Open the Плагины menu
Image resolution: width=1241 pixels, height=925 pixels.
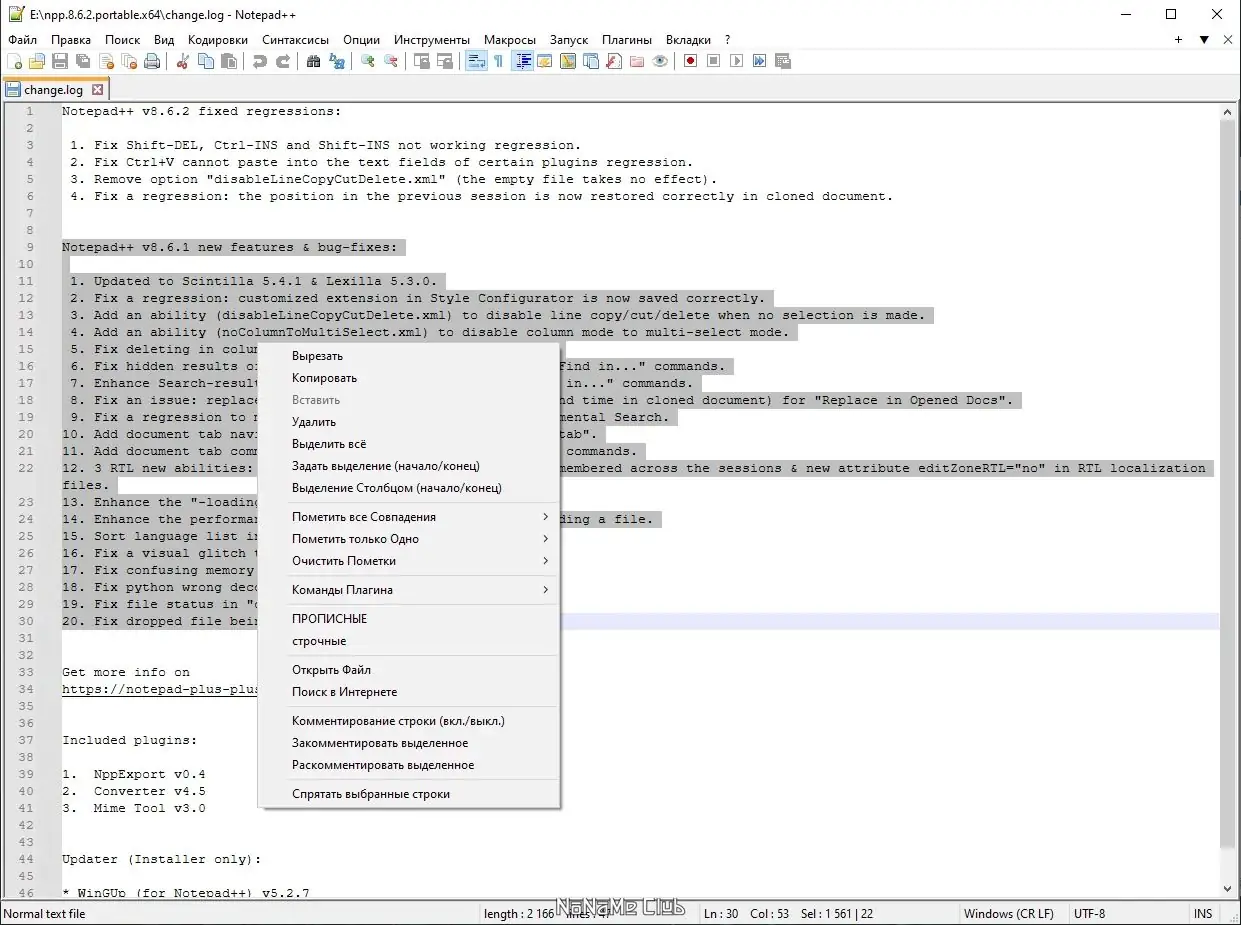[x=627, y=40]
